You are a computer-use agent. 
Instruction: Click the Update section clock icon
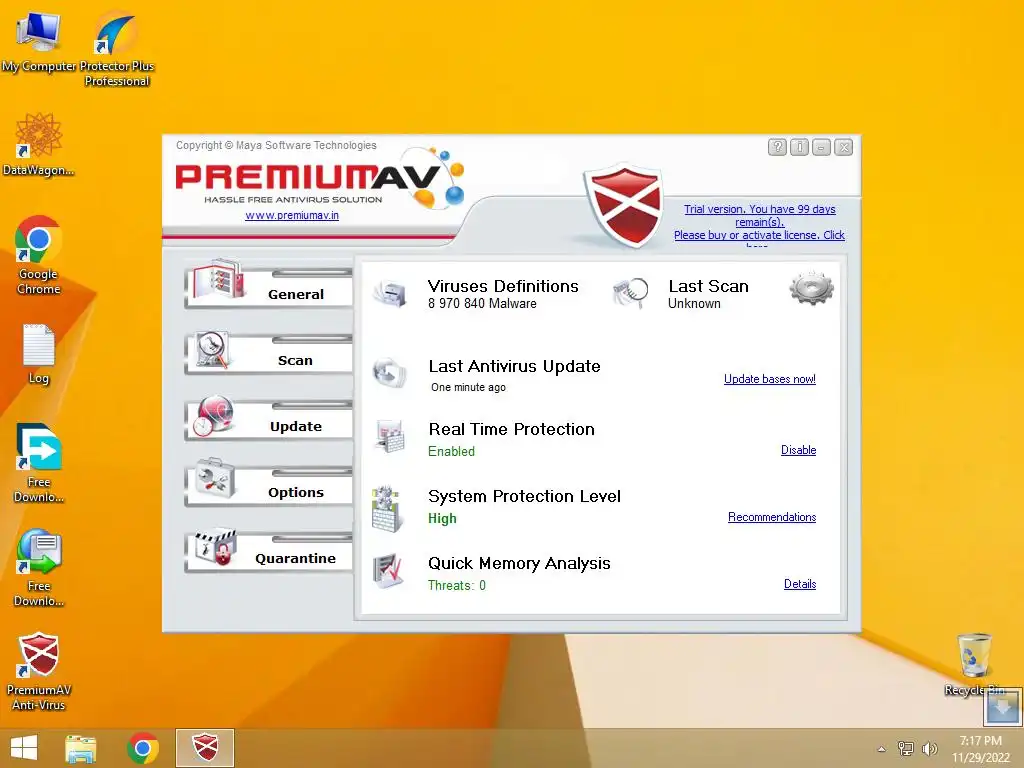click(213, 415)
